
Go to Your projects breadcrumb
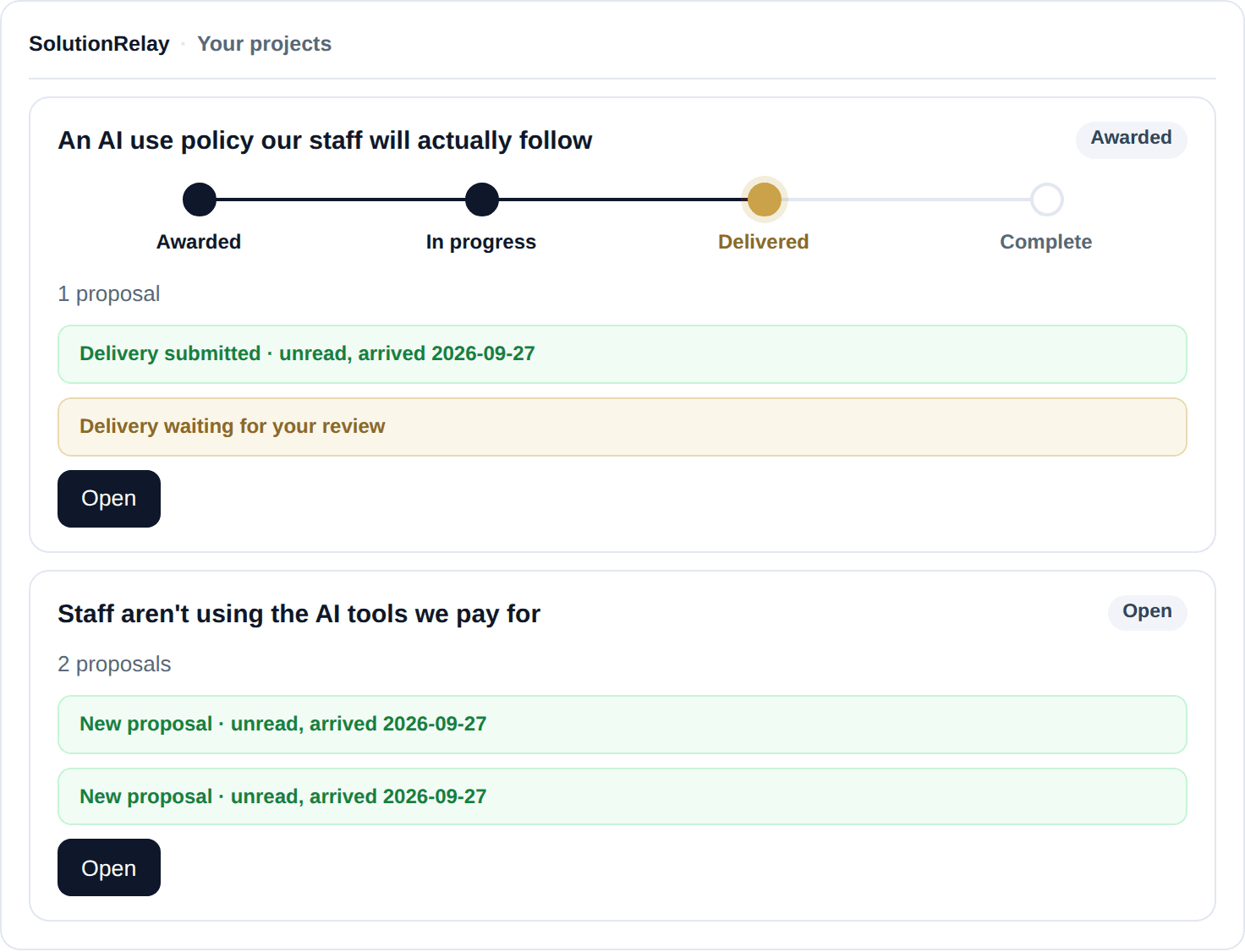[x=264, y=44]
